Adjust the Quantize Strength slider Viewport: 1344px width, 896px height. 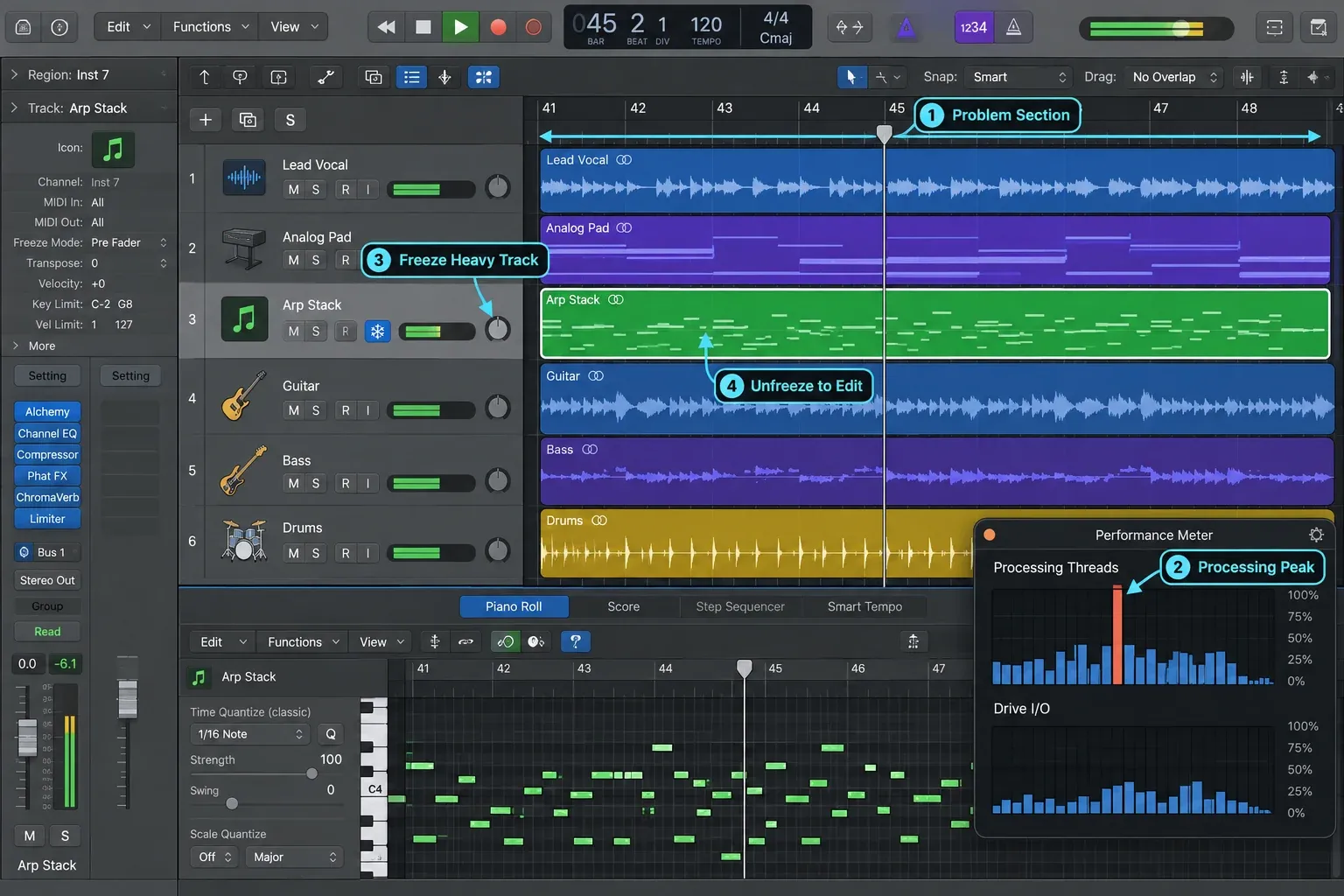(311, 773)
